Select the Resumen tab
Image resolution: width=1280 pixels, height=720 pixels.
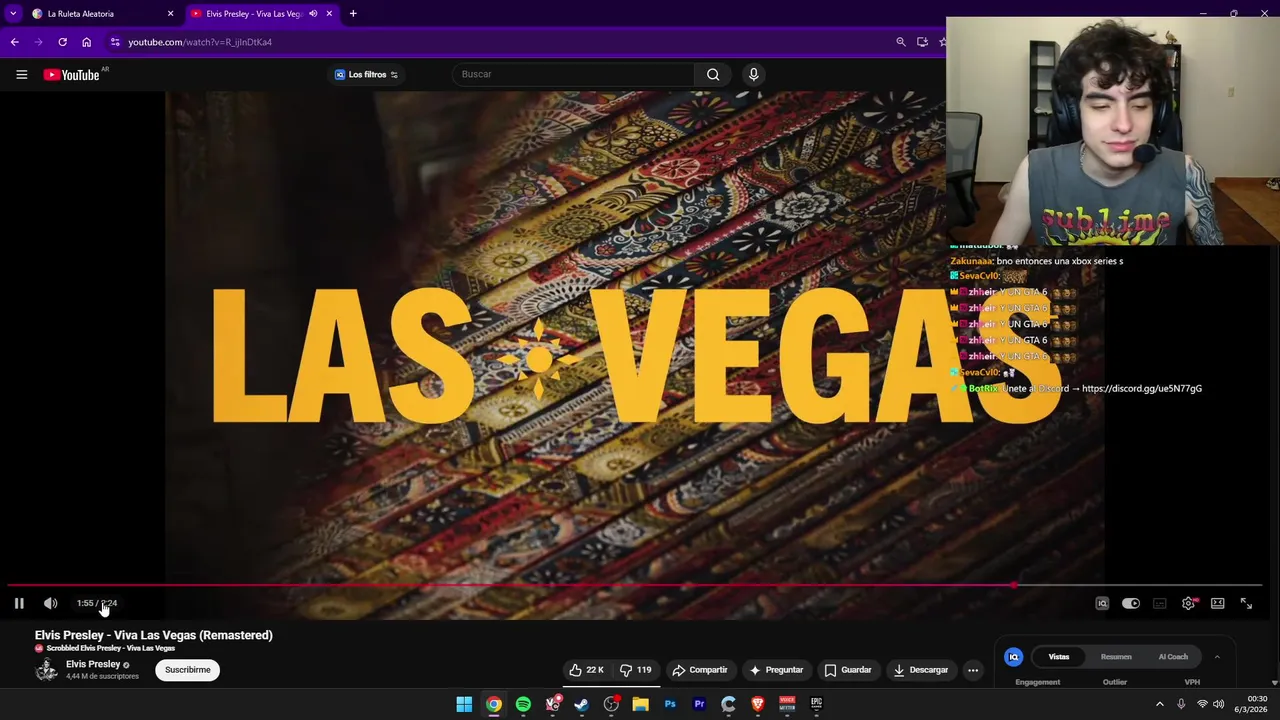pyautogui.click(x=1116, y=657)
